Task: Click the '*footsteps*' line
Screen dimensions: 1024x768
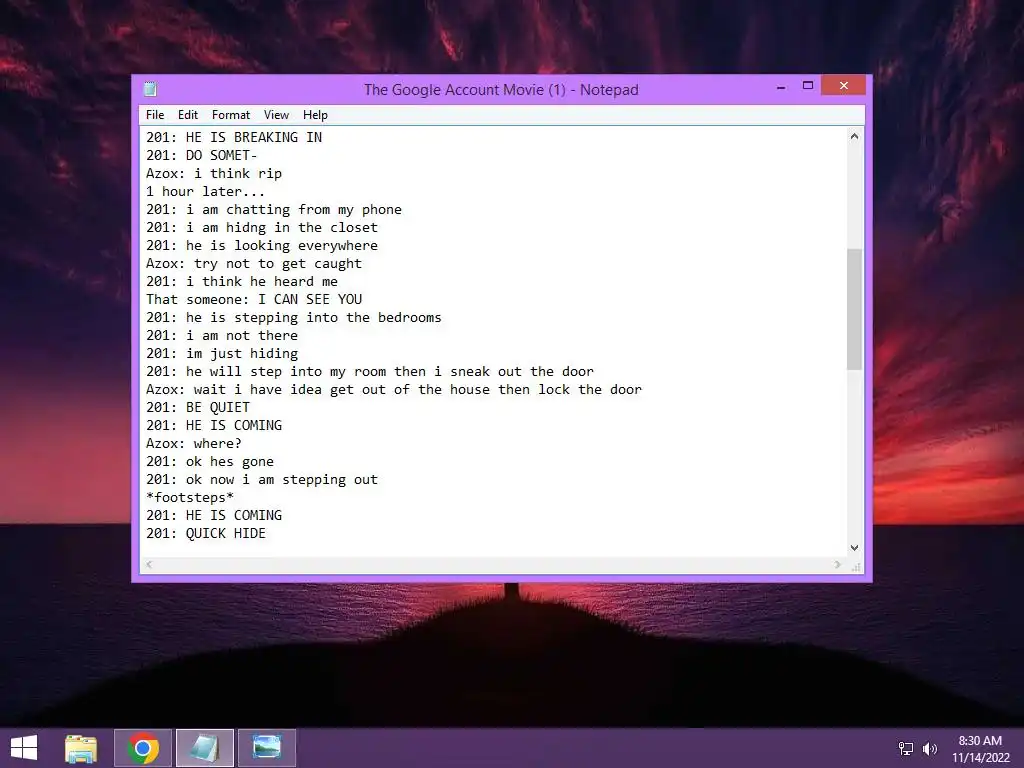Action: (x=189, y=498)
